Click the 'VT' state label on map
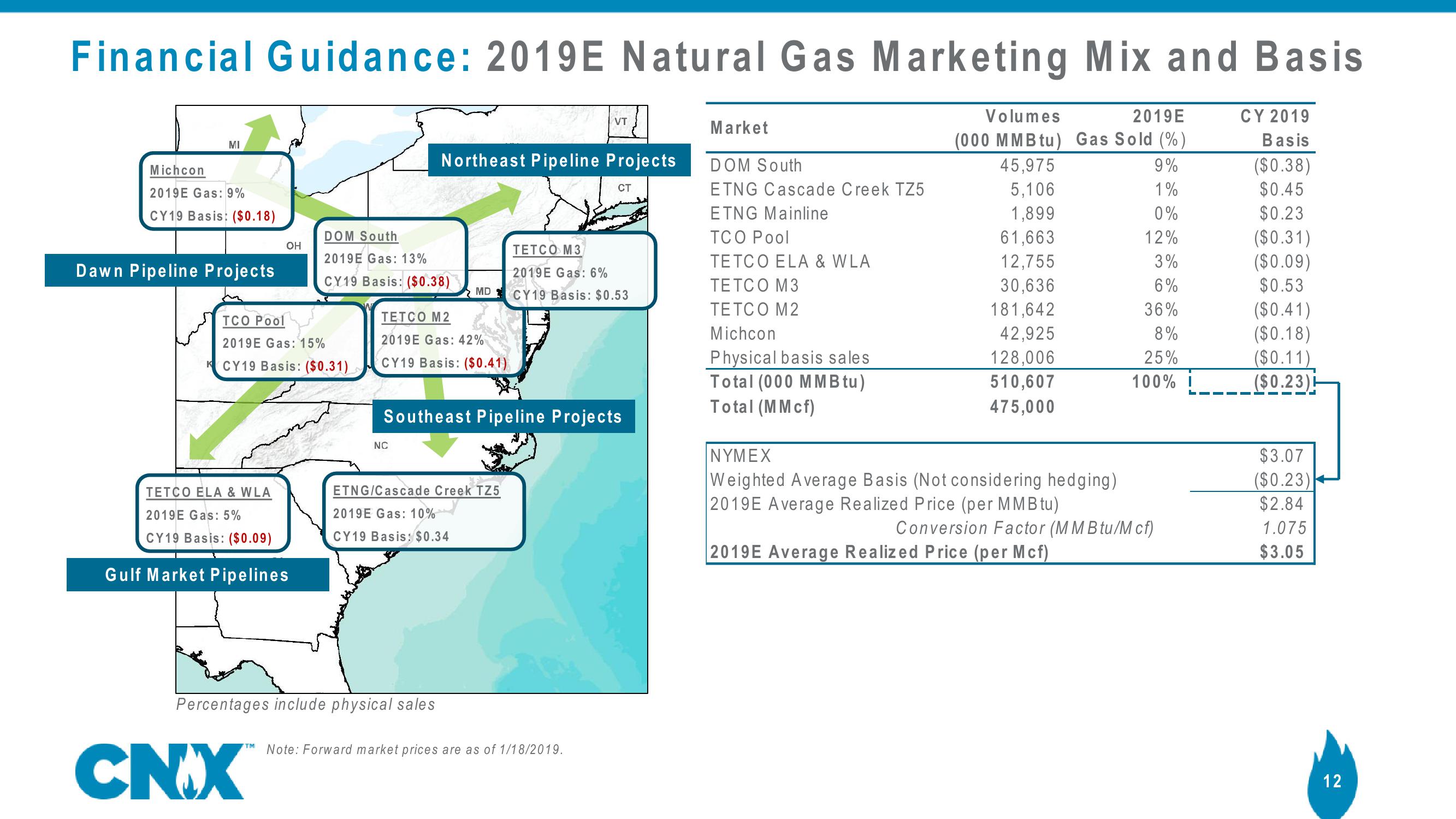Image resolution: width=1456 pixels, height=819 pixels. coord(620,121)
